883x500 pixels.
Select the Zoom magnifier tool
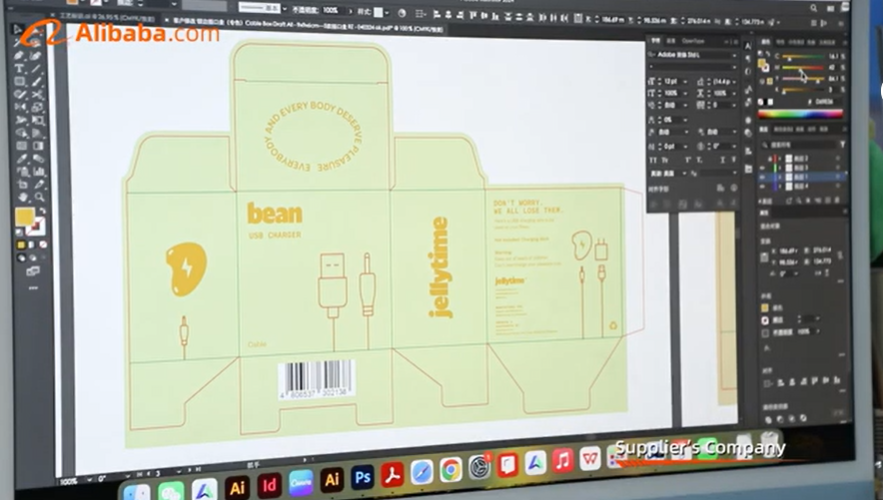(39, 197)
